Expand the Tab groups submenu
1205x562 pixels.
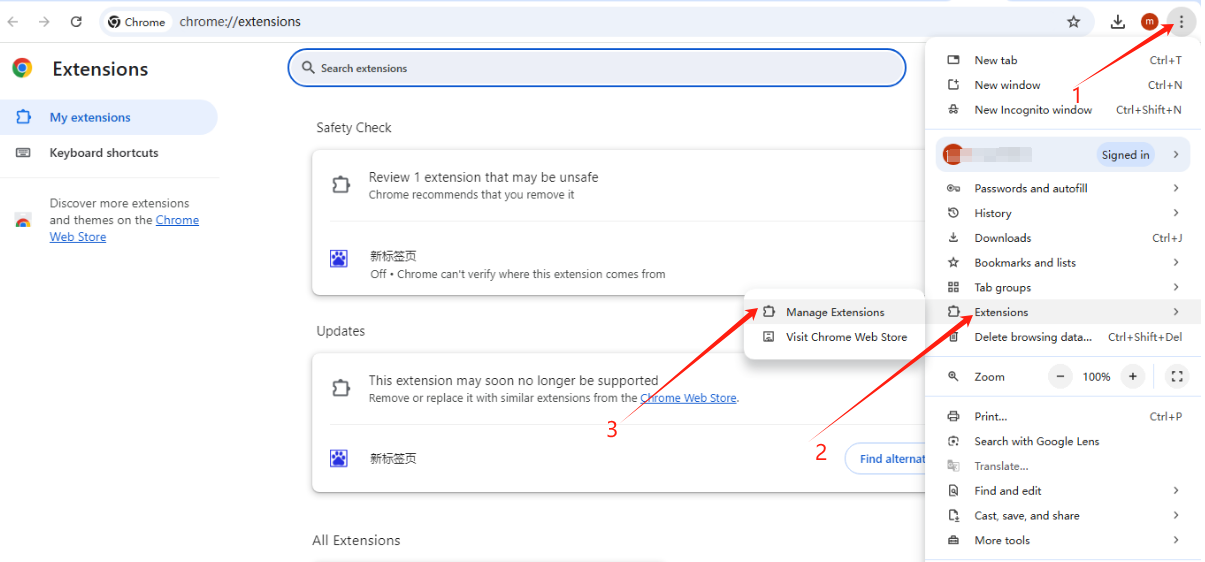pyautogui.click(x=1064, y=287)
